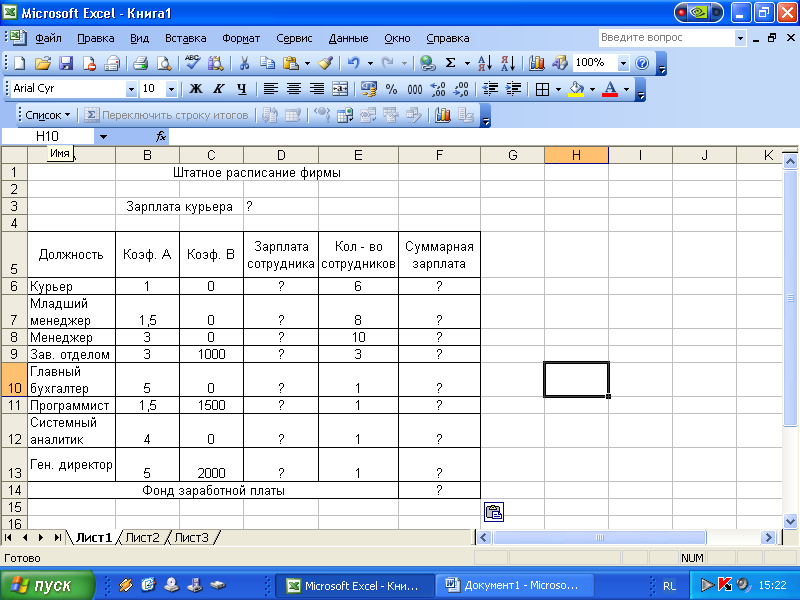Run the Spelling check icon
This screenshot has height=600, width=800.
[192, 63]
